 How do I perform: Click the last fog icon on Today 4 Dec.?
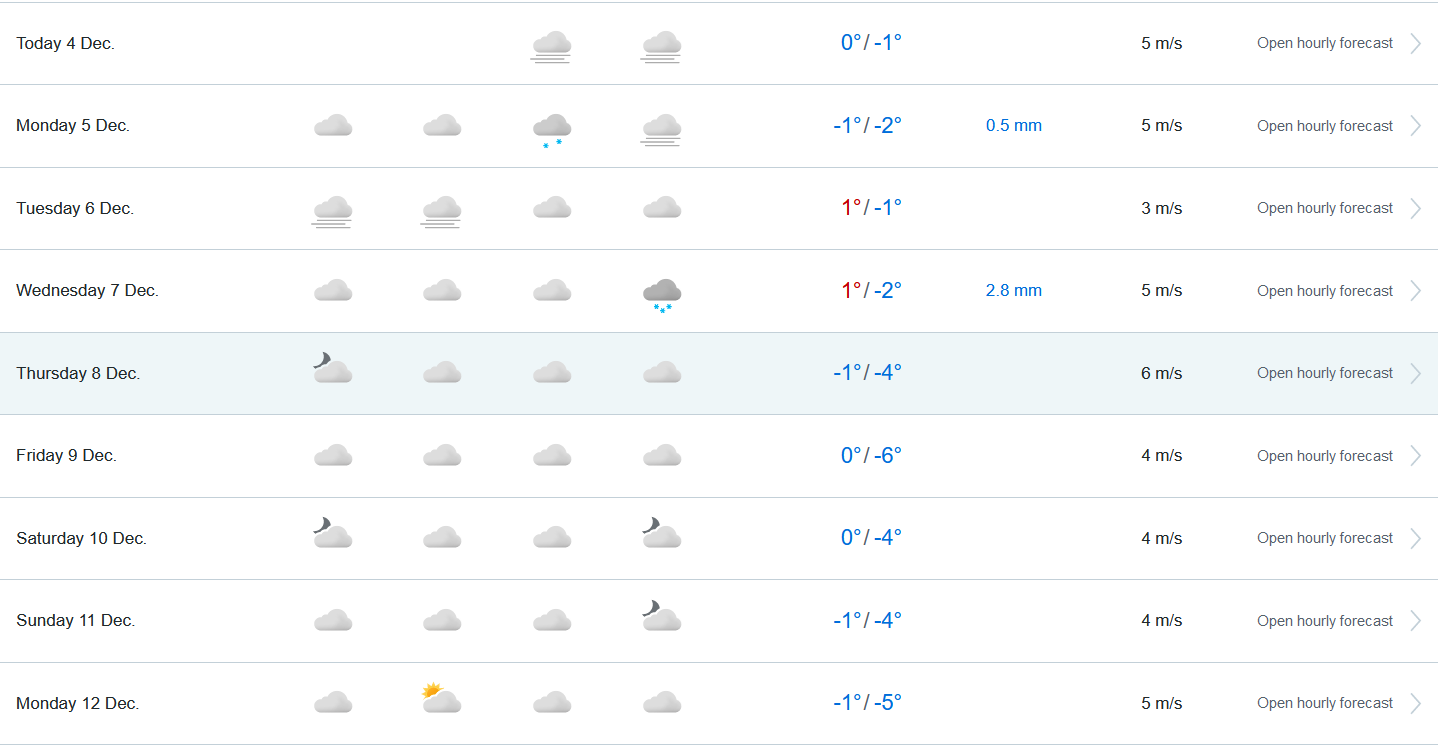(661, 46)
